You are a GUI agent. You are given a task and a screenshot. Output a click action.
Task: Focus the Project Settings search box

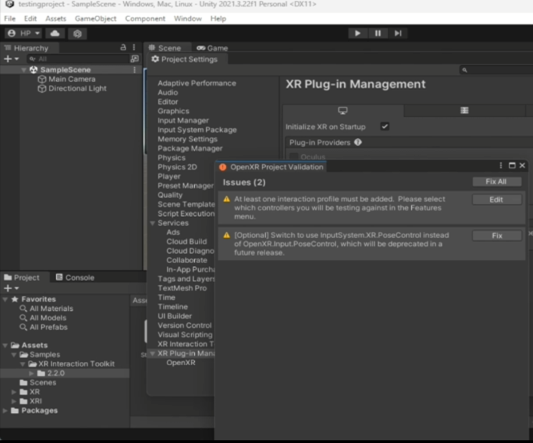point(496,70)
